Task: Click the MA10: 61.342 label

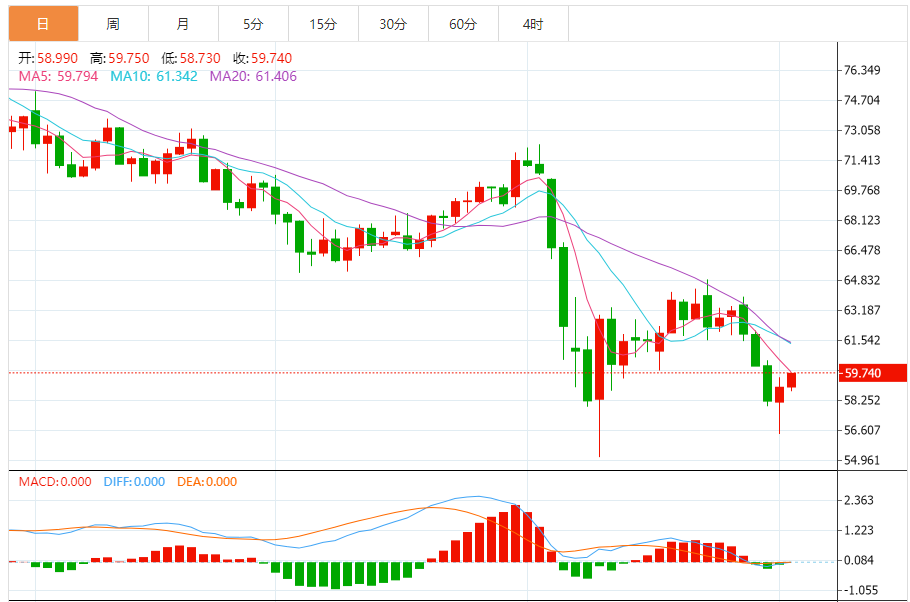Action: point(154,76)
